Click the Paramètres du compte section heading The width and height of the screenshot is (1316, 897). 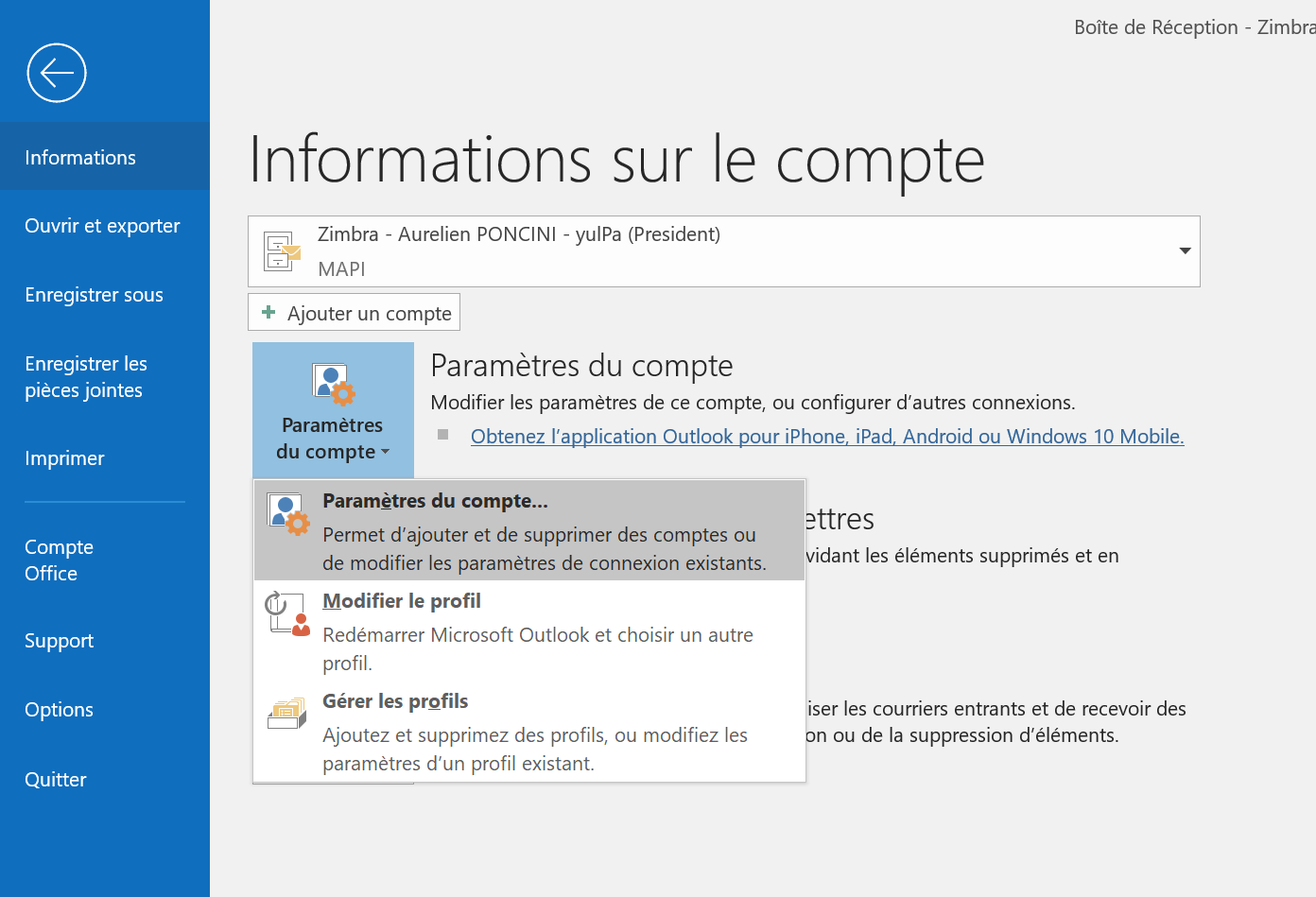[x=581, y=365]
